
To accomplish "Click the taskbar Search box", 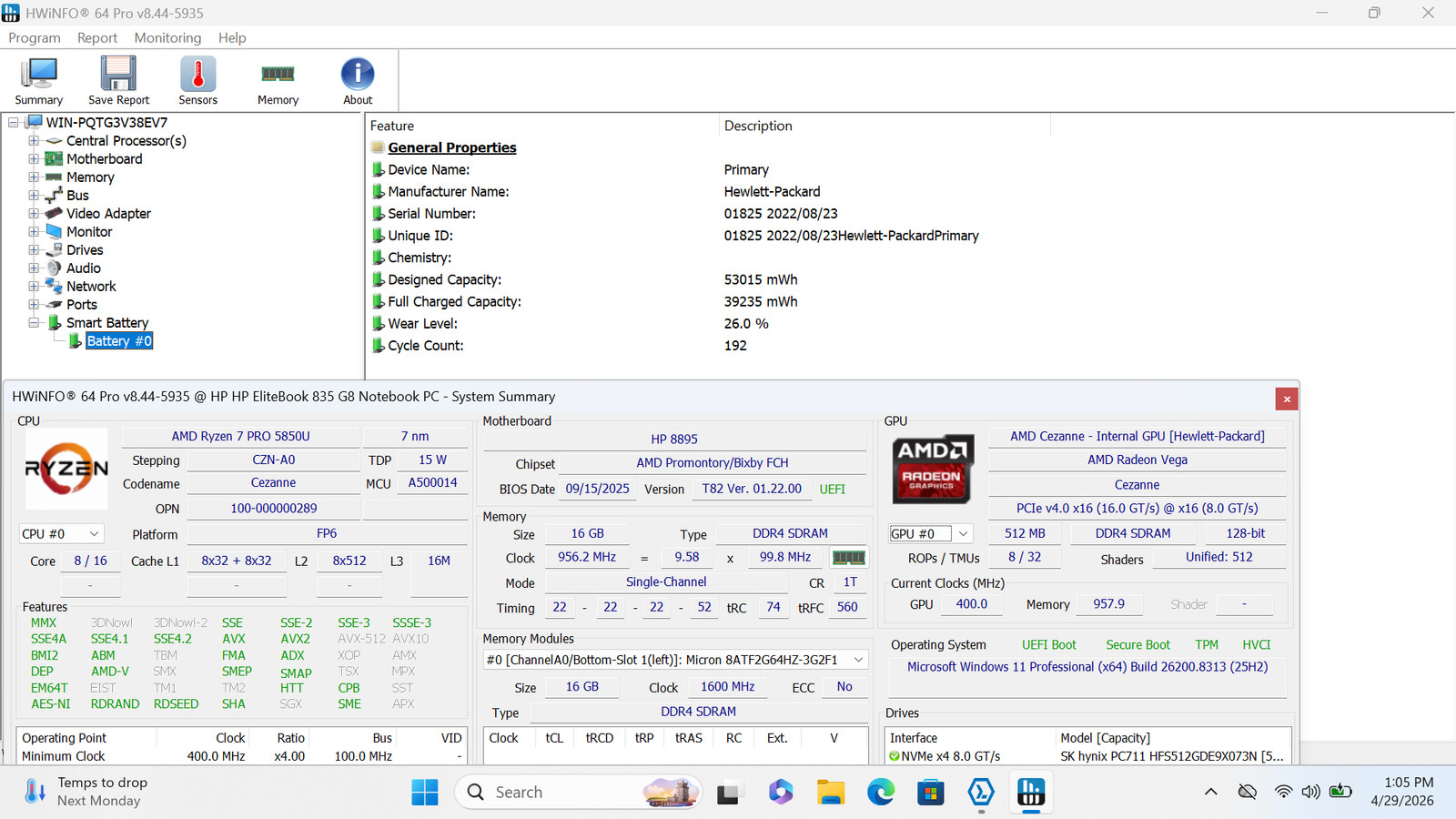I will (579, 793).
